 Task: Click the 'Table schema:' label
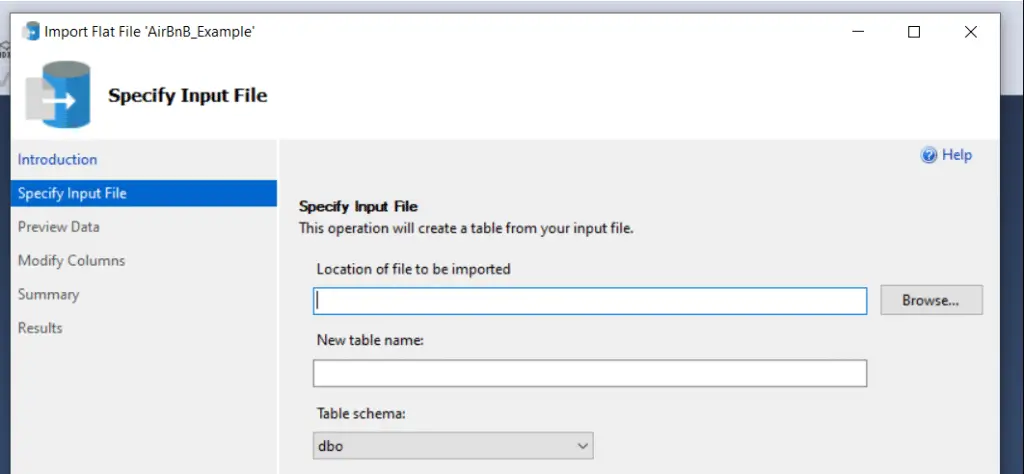coord(361,413)
